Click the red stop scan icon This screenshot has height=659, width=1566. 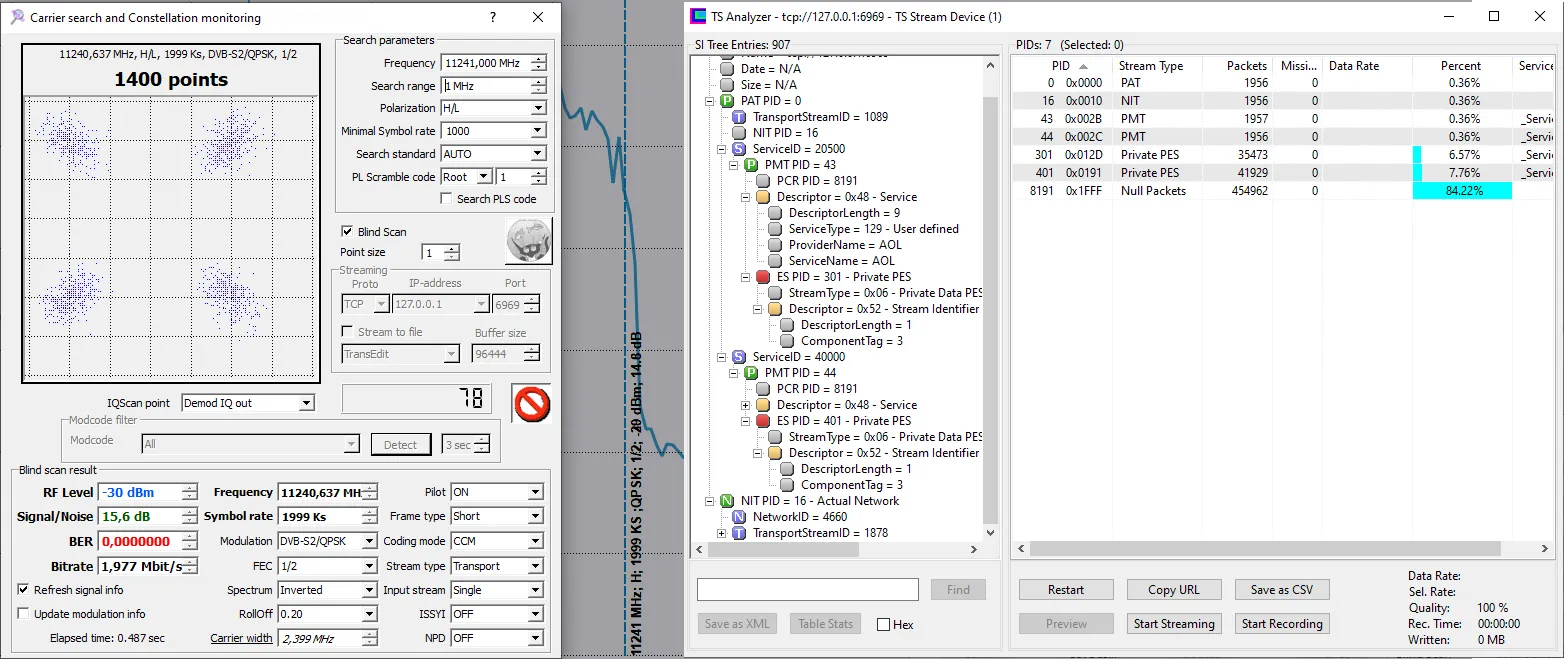click(x=531, y=403)
